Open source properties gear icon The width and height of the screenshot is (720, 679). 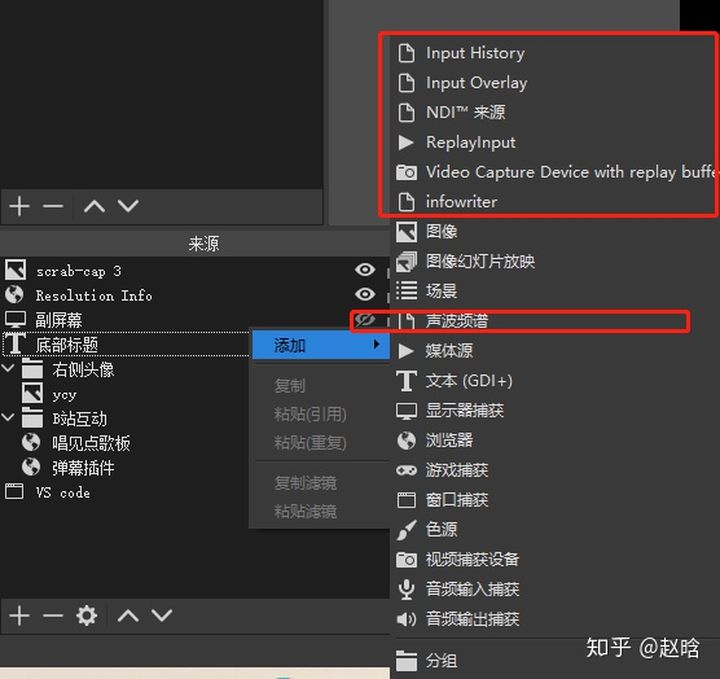87,616
